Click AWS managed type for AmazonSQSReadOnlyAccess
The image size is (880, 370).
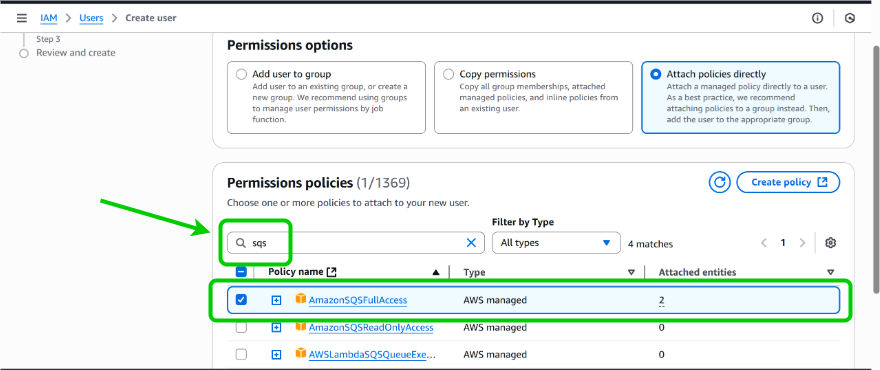coord(495,327)
